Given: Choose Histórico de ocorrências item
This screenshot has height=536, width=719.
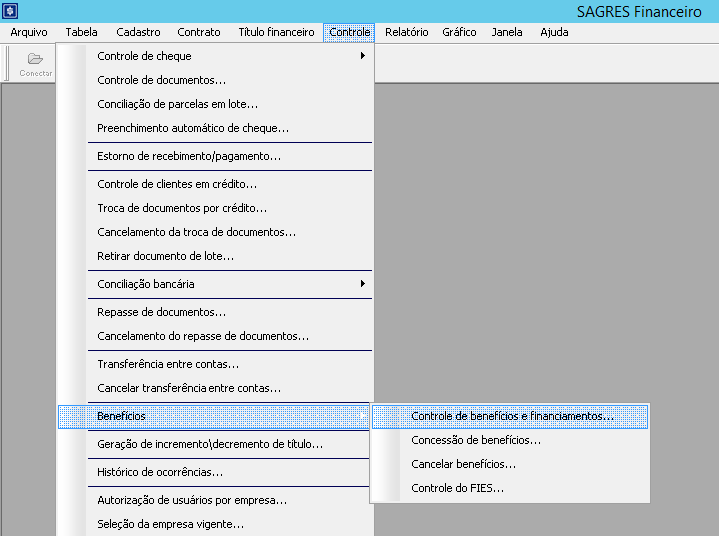Looking at the screenshot, I should coord(159,472).
